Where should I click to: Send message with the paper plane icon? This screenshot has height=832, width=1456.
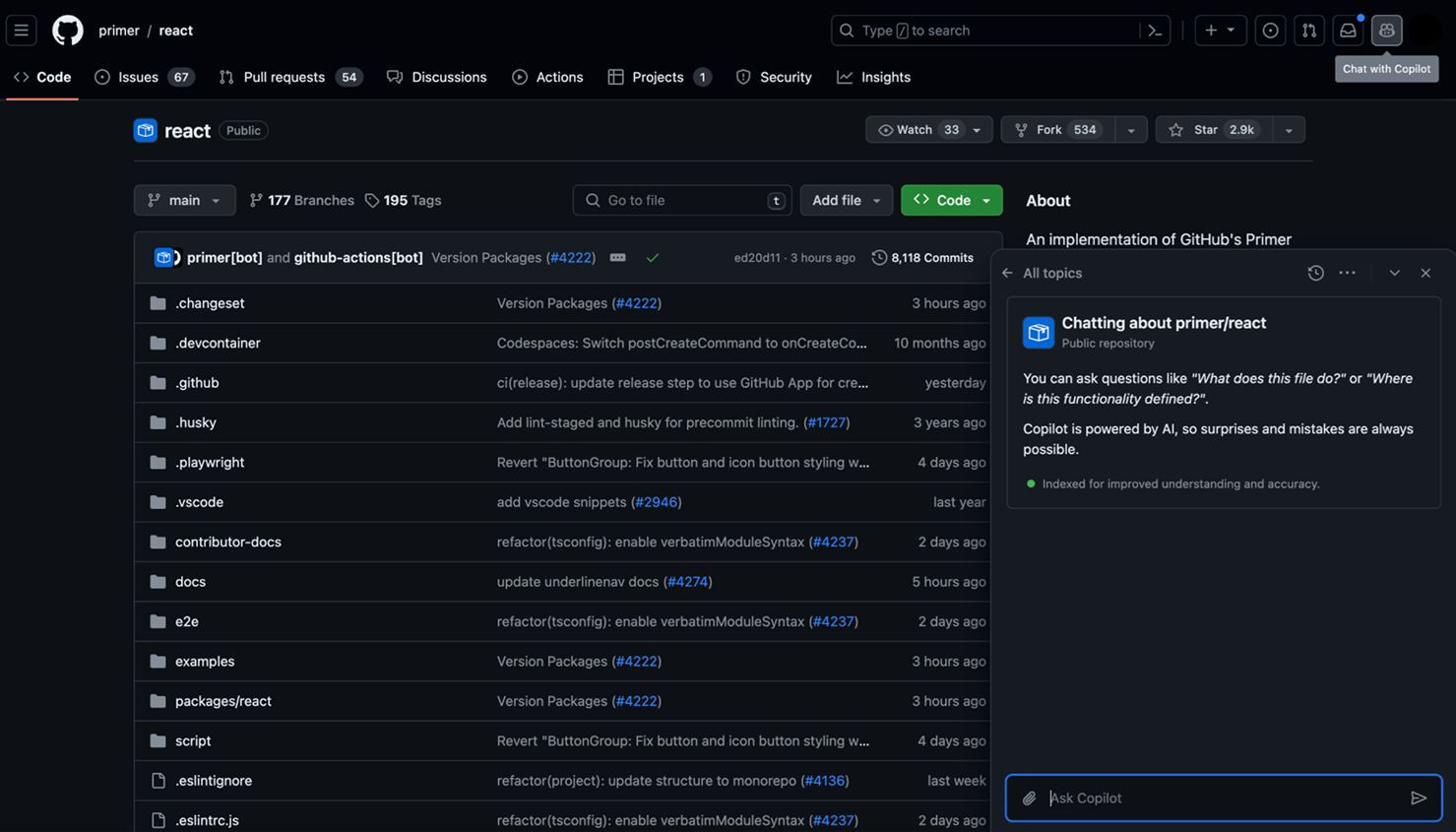(1419, 798)
